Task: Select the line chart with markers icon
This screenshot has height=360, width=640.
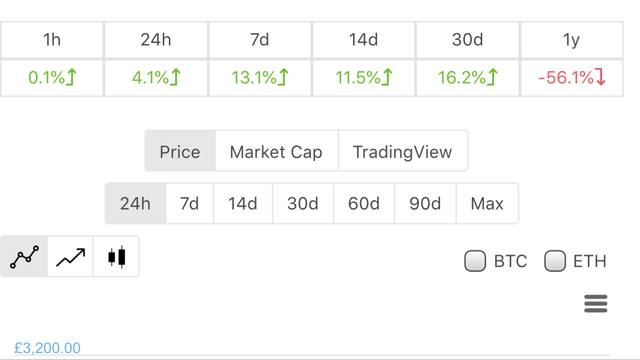Action: pyautogui.click(x=24, y=257)
